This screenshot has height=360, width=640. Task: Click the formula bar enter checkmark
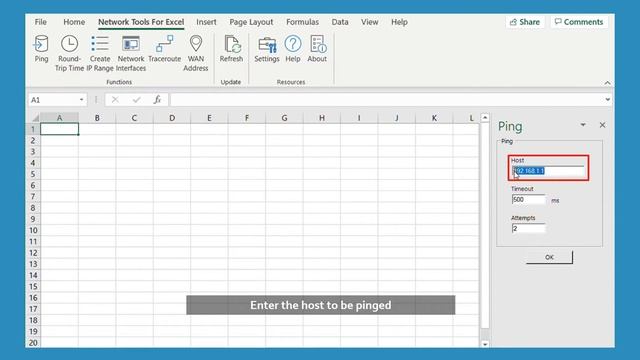pos(136,100)
